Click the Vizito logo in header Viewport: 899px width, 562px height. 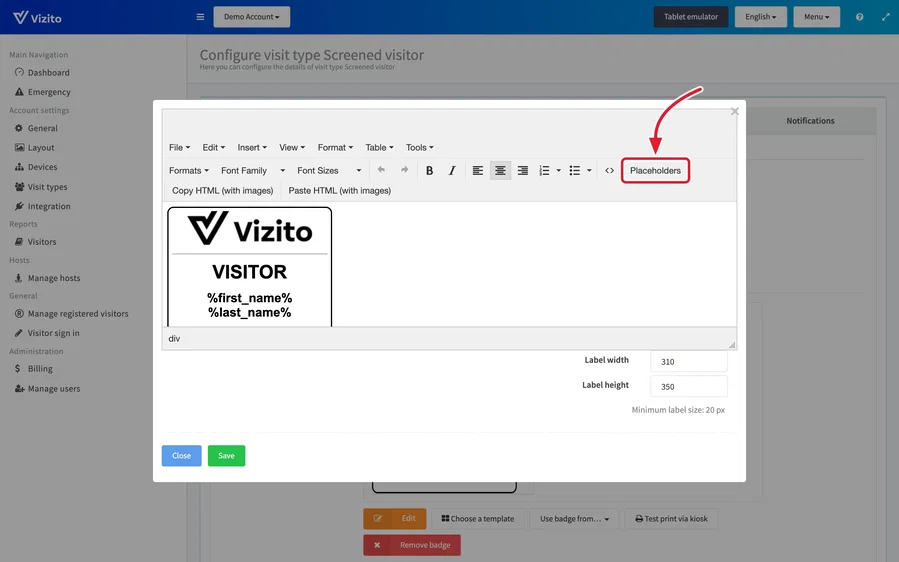(37, 17)
